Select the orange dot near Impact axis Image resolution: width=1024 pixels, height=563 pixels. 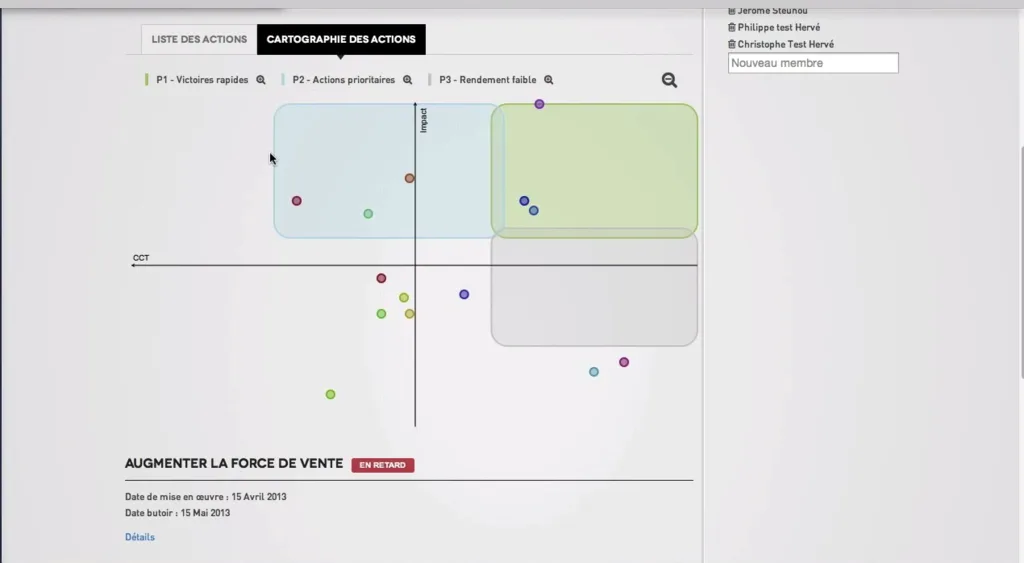(409, 178)
